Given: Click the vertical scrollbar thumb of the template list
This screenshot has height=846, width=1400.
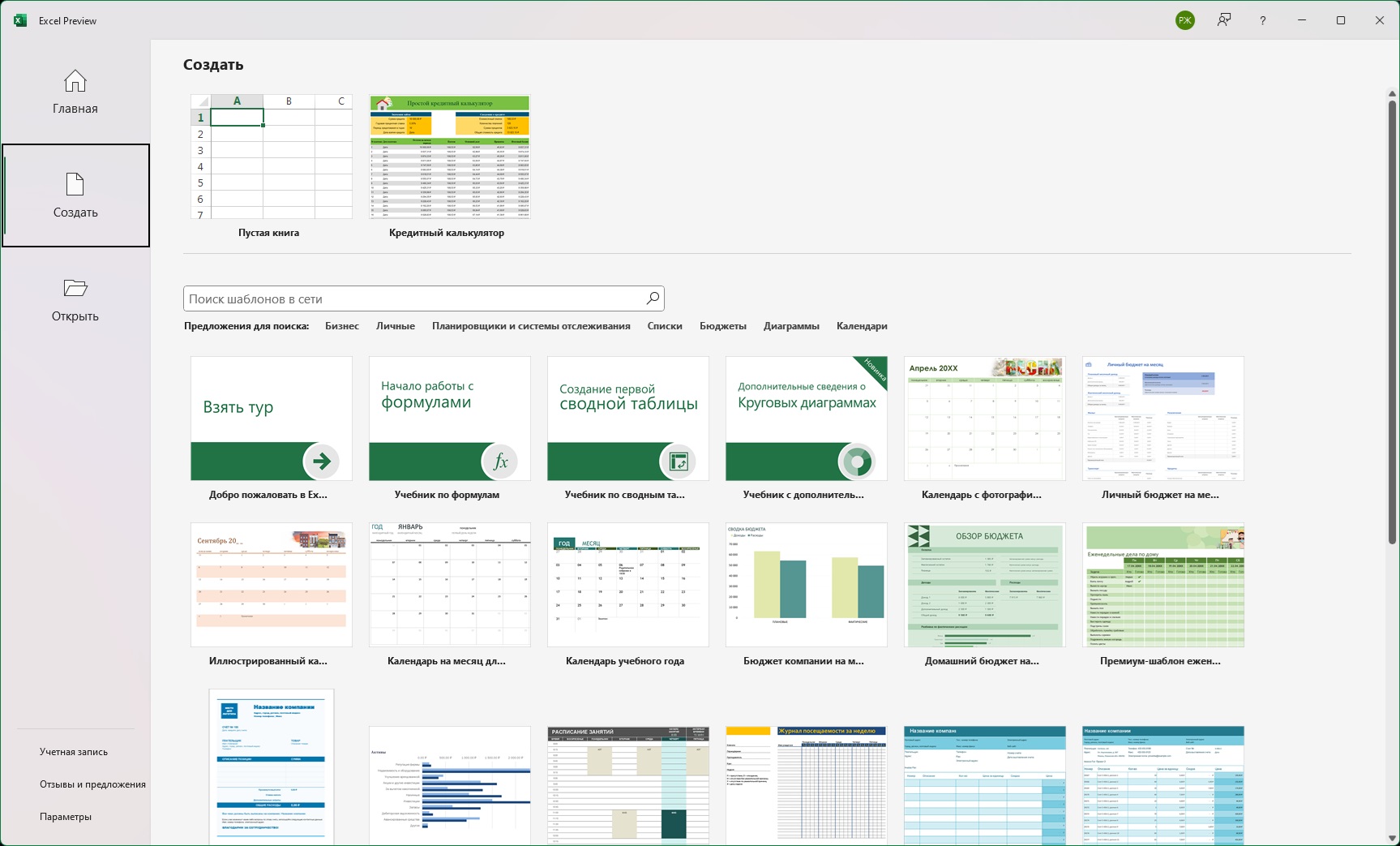Looking at the screenshot, I should [1393, 321].
